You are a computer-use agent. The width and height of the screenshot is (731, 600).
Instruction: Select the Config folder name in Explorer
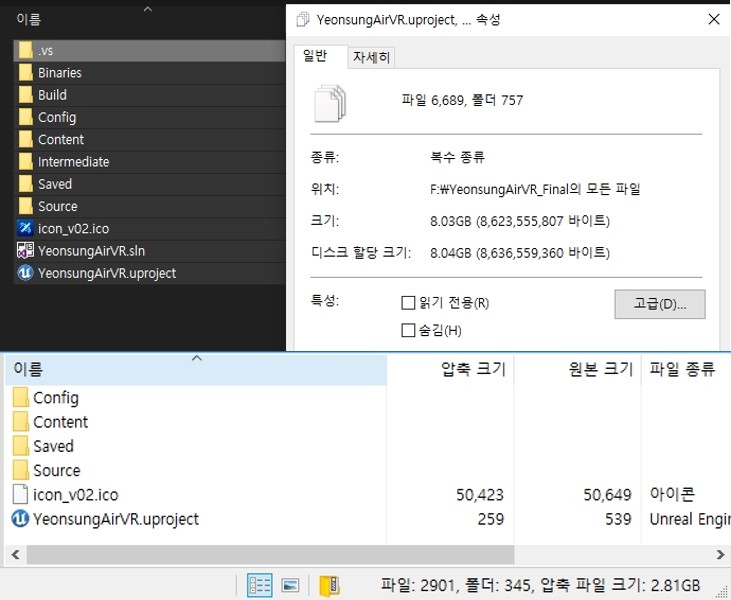(57, 117)
